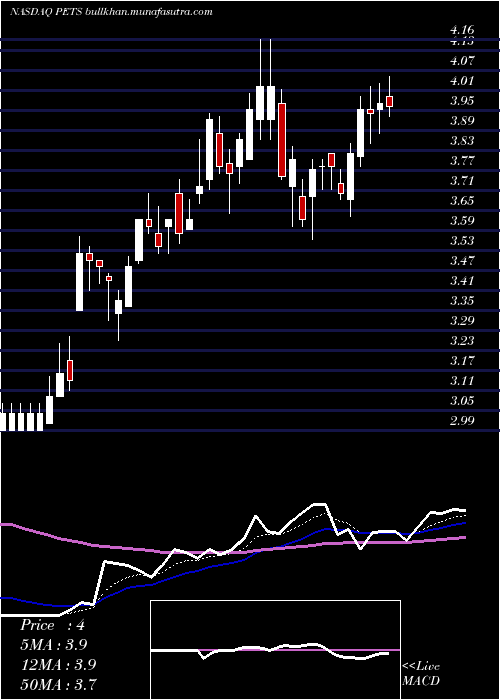This screenshot has height=700, width=500.
Task: Click the 12MA : 3.9 label
Action: [x=58, y=665]
